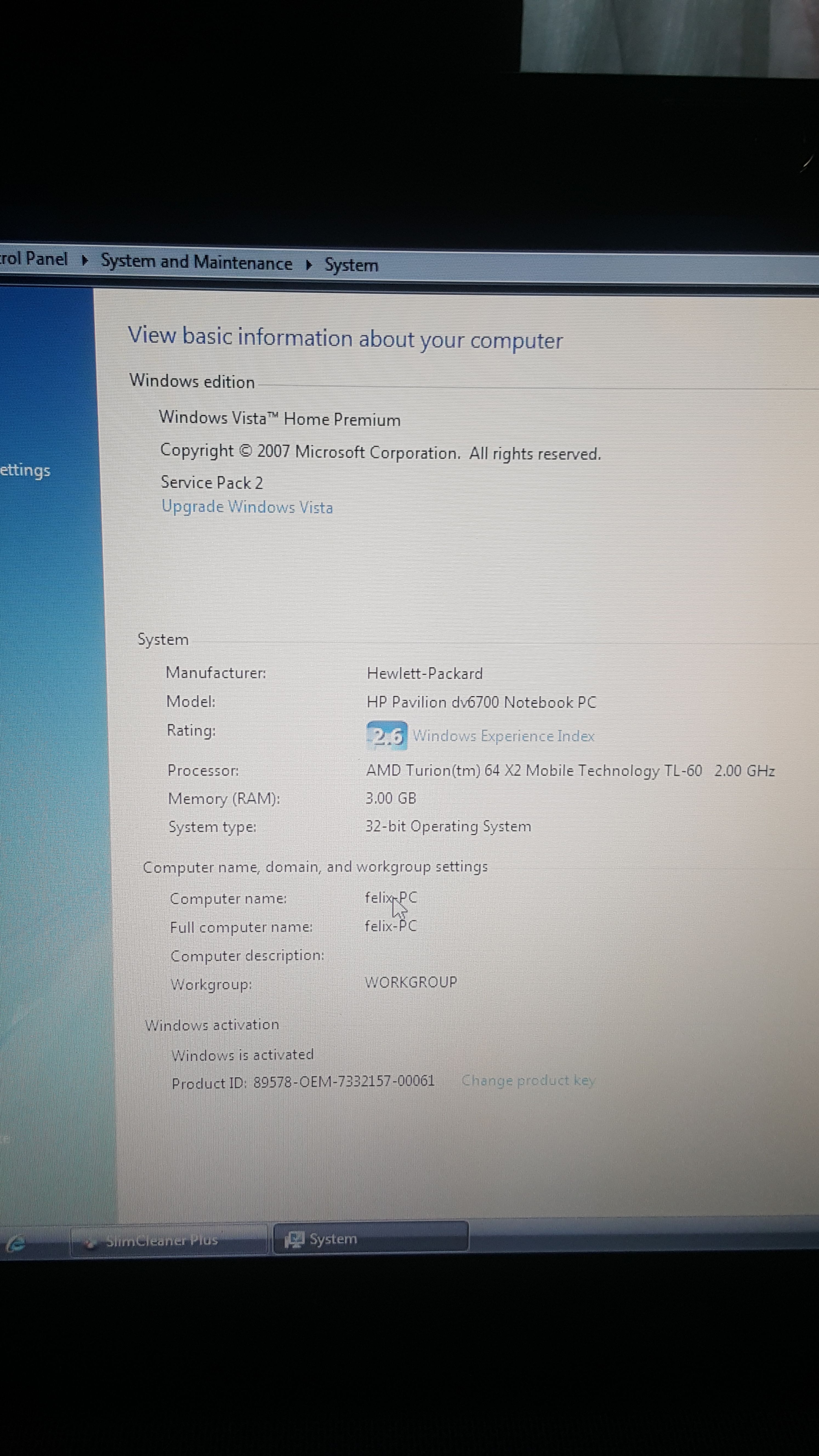
Task: Select the 'Service Pack 2' text
Action: [x=212, y=482]
